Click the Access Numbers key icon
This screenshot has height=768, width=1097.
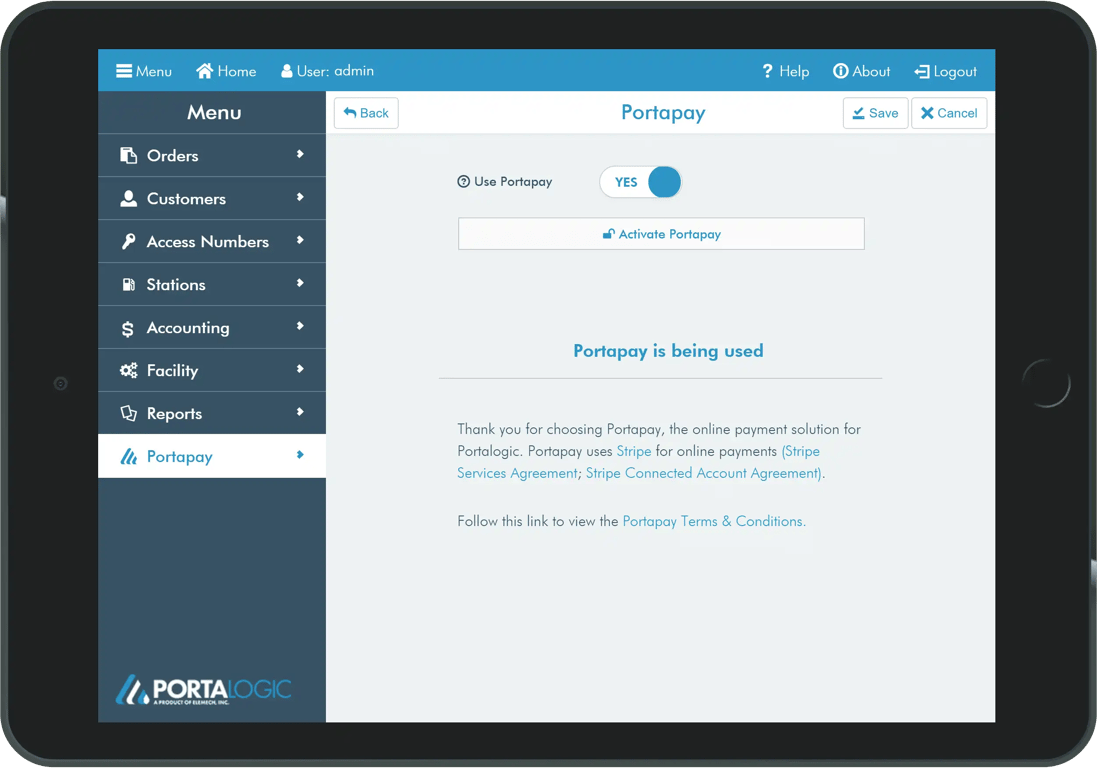(x=128, y=241)
